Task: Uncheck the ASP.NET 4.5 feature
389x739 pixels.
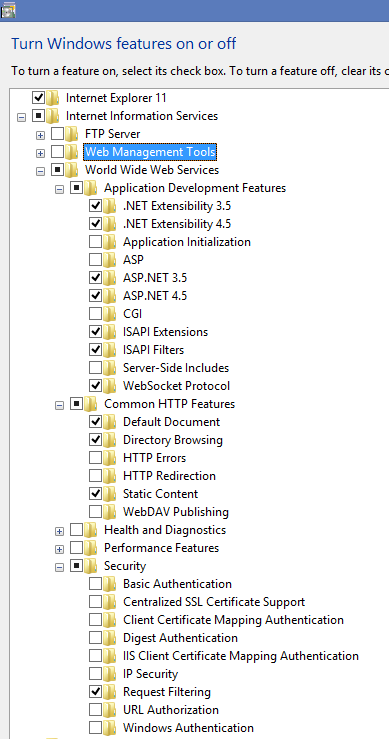Action: tap(95, 296)
